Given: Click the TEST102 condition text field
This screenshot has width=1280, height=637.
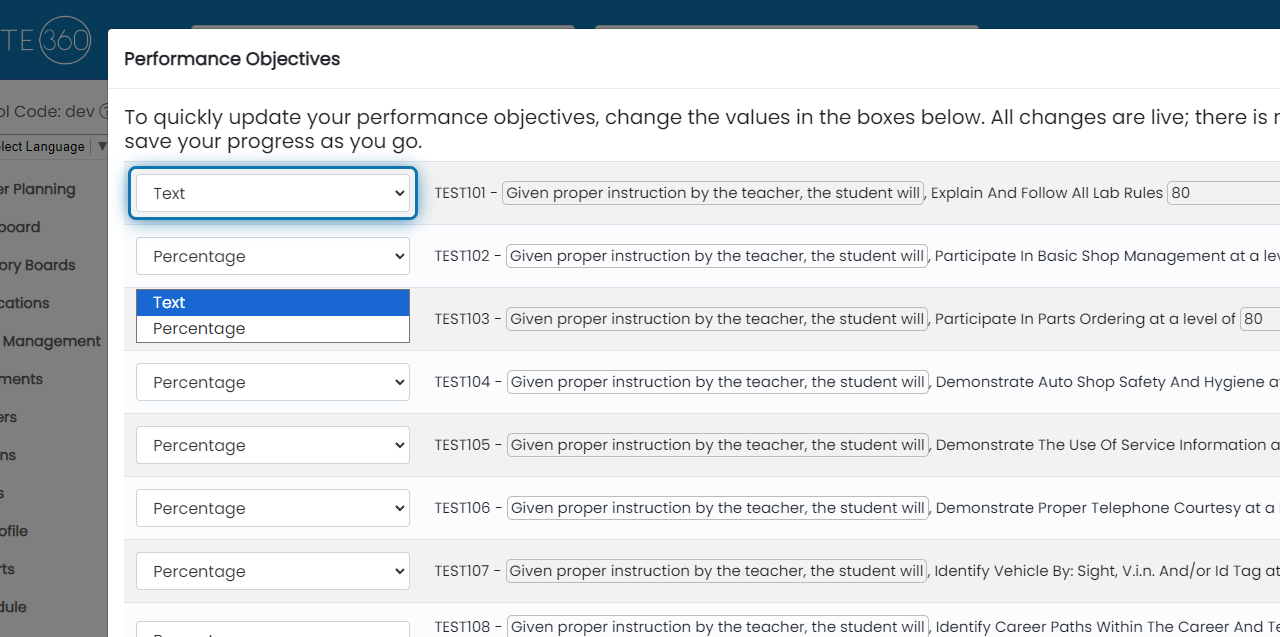Looking at the screenshot, I should [717, 256].
